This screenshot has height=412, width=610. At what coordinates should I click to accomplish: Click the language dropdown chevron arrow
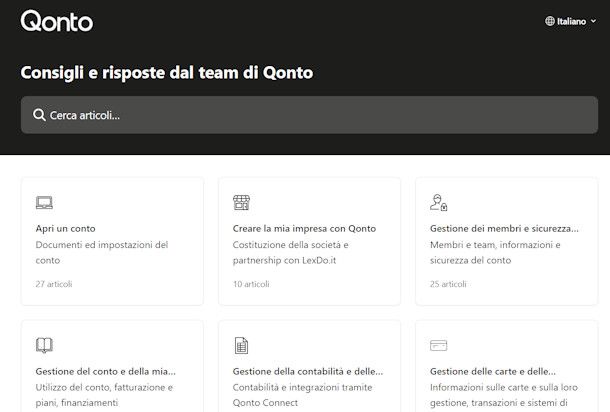(593, 21)
